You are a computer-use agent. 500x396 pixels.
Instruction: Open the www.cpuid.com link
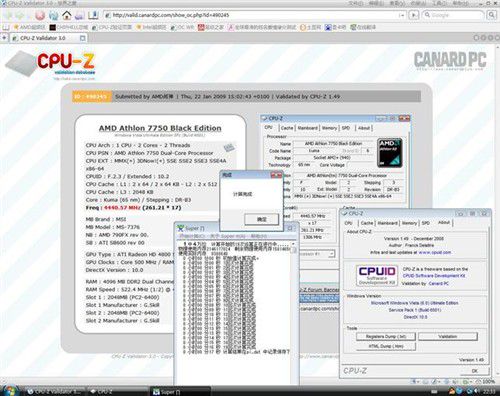tap(435, 252)
